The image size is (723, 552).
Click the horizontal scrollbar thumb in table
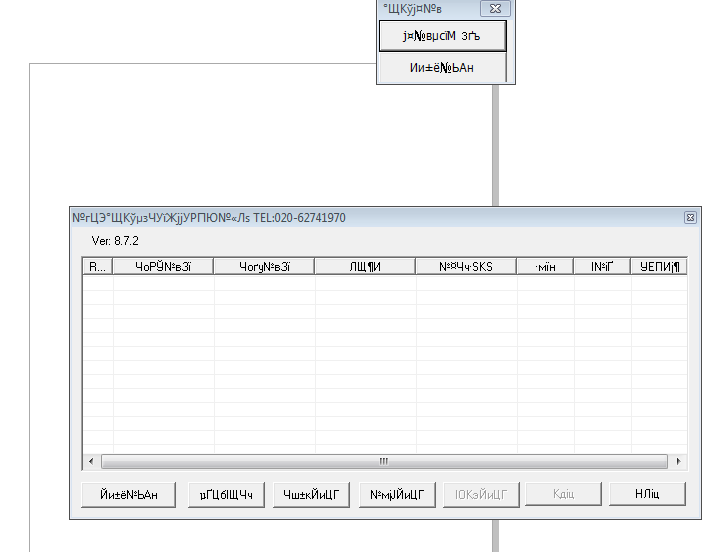(x=383, y=461)
